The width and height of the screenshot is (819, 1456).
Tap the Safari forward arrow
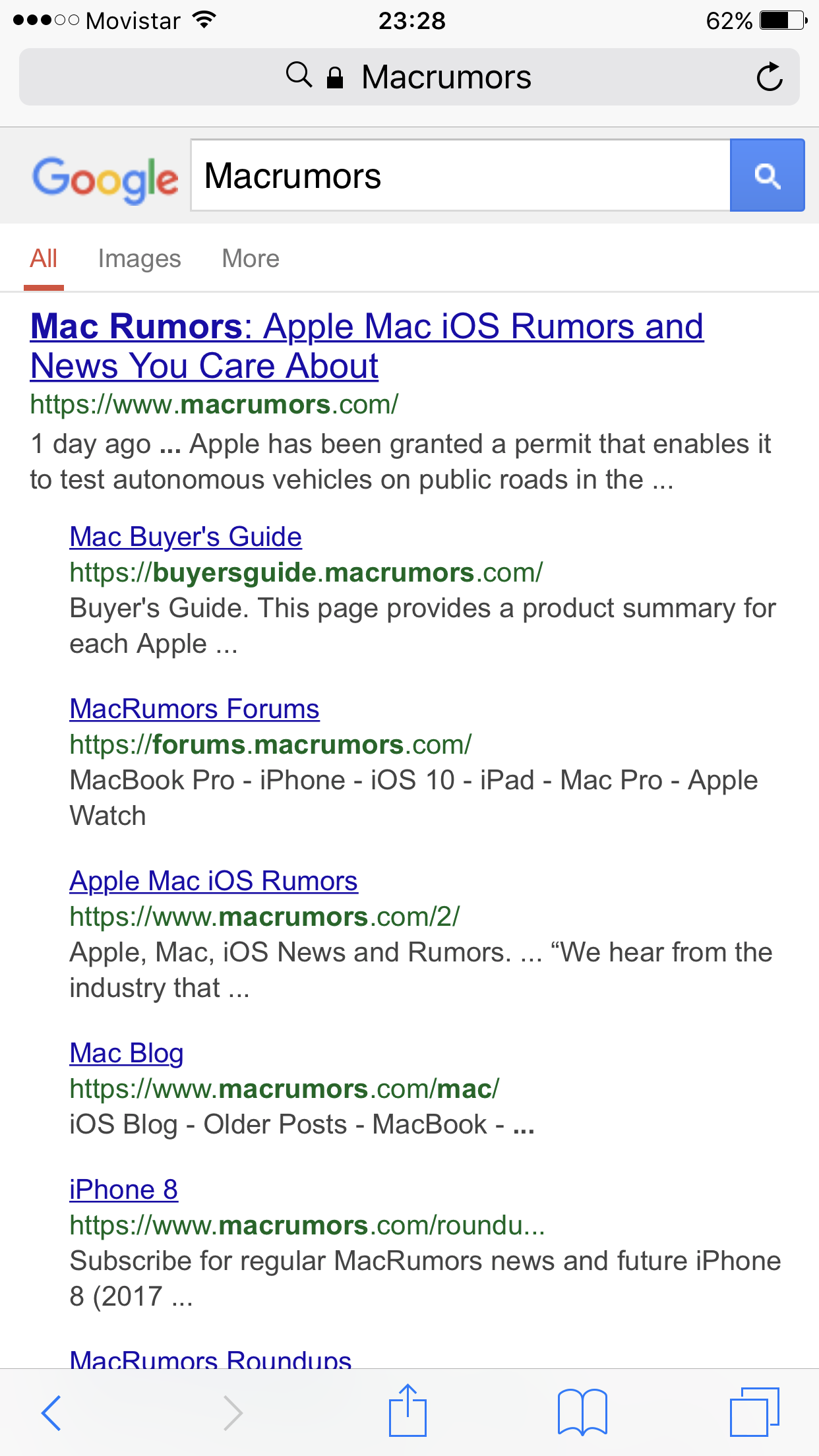[x=233, y=1413]
